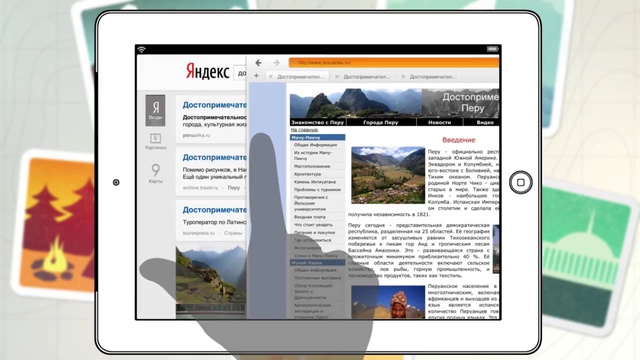640x360 pixels.
Task: Open 'Камень Интиуатана' sidebar item
Action: click(x=315, y=182)
